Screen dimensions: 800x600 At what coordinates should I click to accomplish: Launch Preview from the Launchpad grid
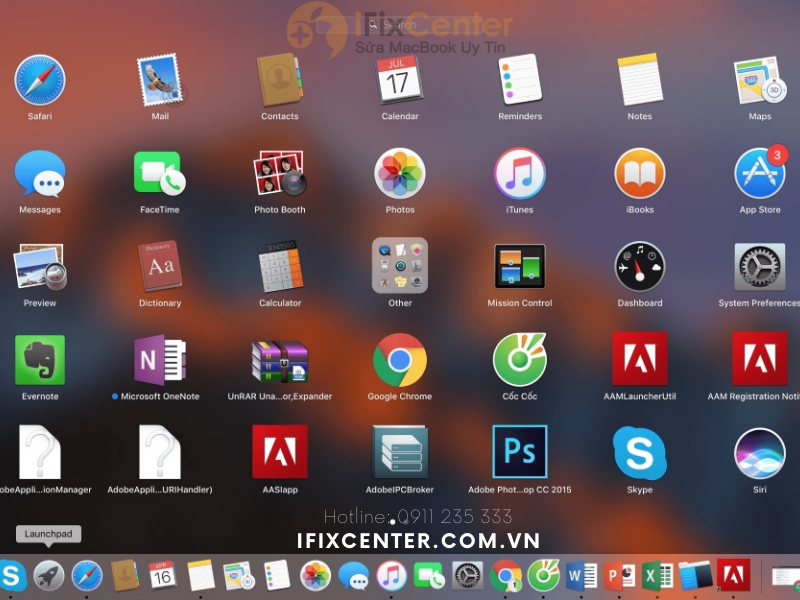40,267
